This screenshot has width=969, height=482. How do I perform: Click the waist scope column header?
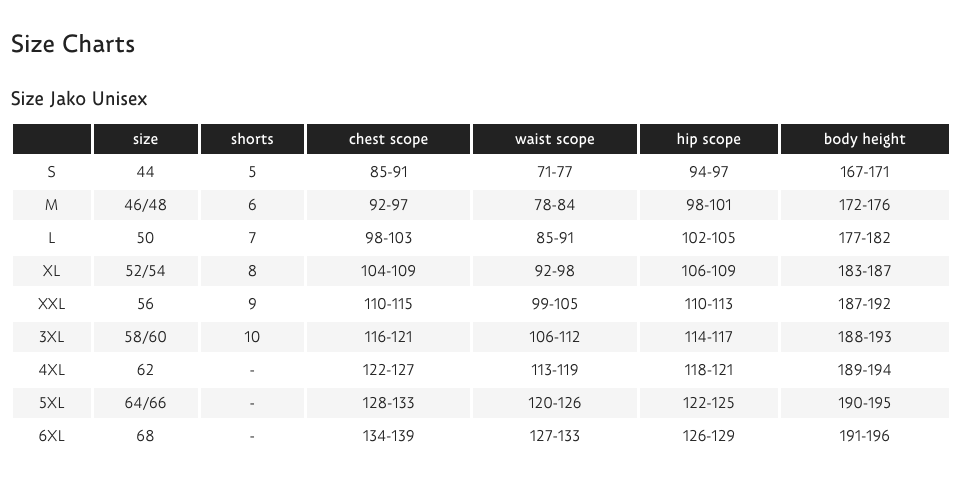[x=555, y=139]
